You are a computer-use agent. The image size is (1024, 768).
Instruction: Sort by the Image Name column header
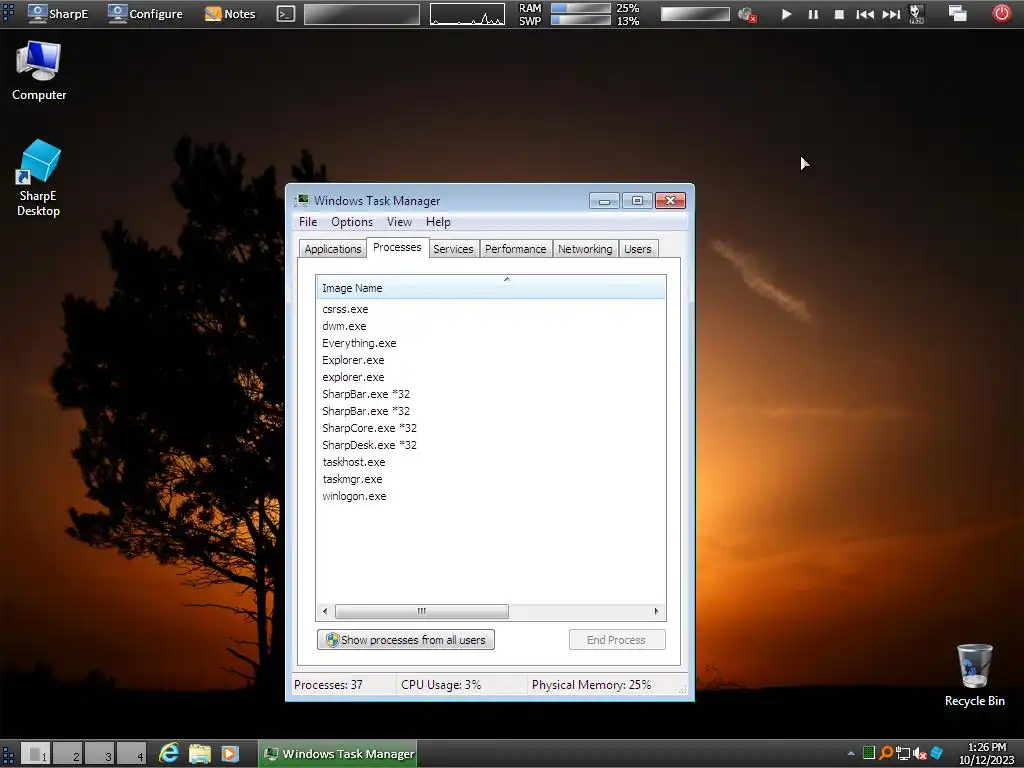pos(490,287)
